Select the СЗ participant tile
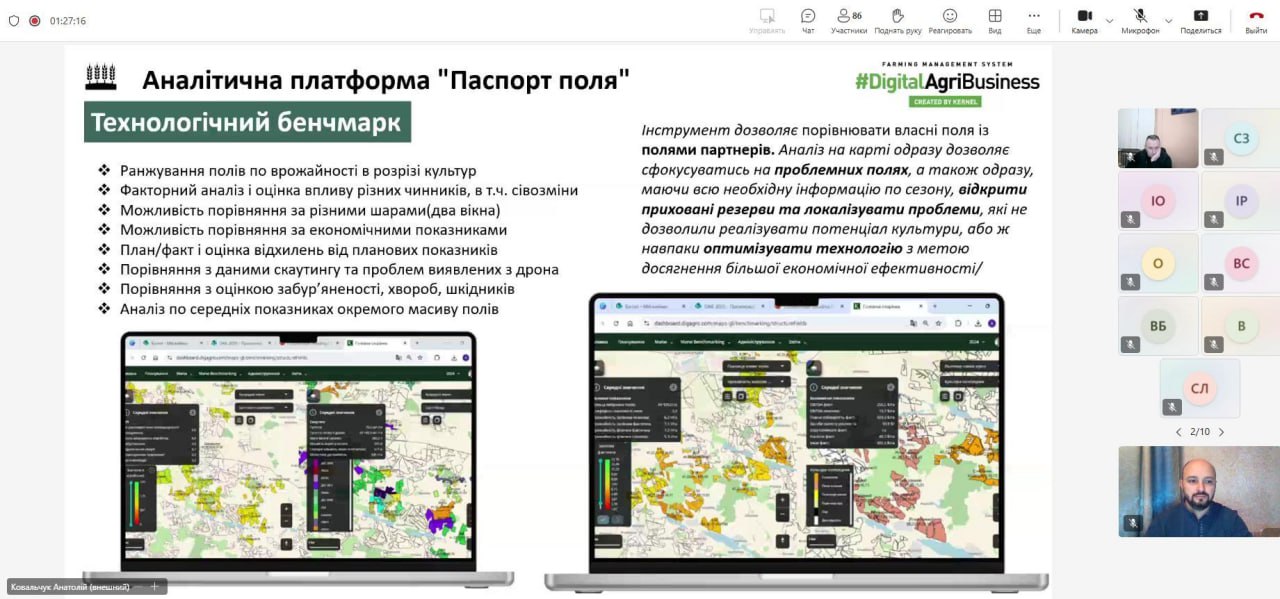The width and height of the screenshot is (1280, 599). (1240, 138)
